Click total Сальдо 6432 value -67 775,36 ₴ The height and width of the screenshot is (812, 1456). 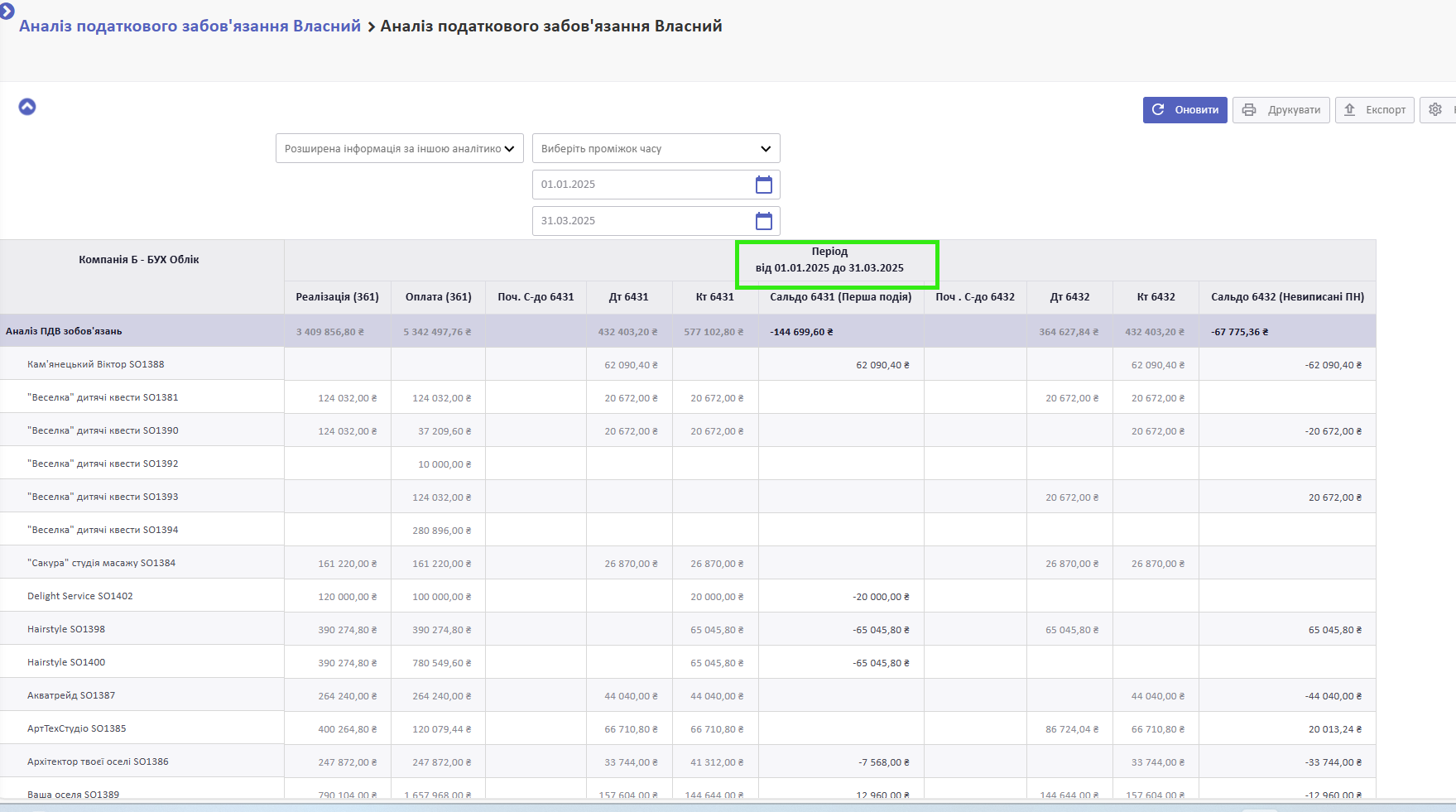[x=1240, y=332]
